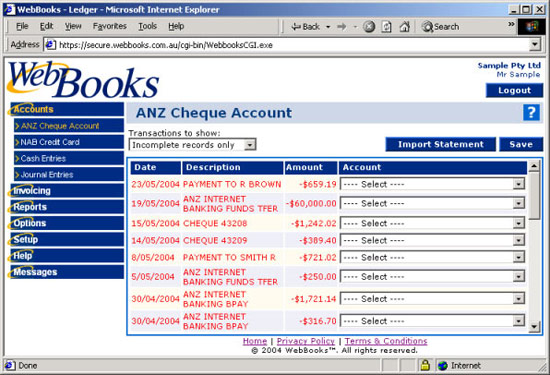
Task: Click the Description column header
Action: (232, 167)
